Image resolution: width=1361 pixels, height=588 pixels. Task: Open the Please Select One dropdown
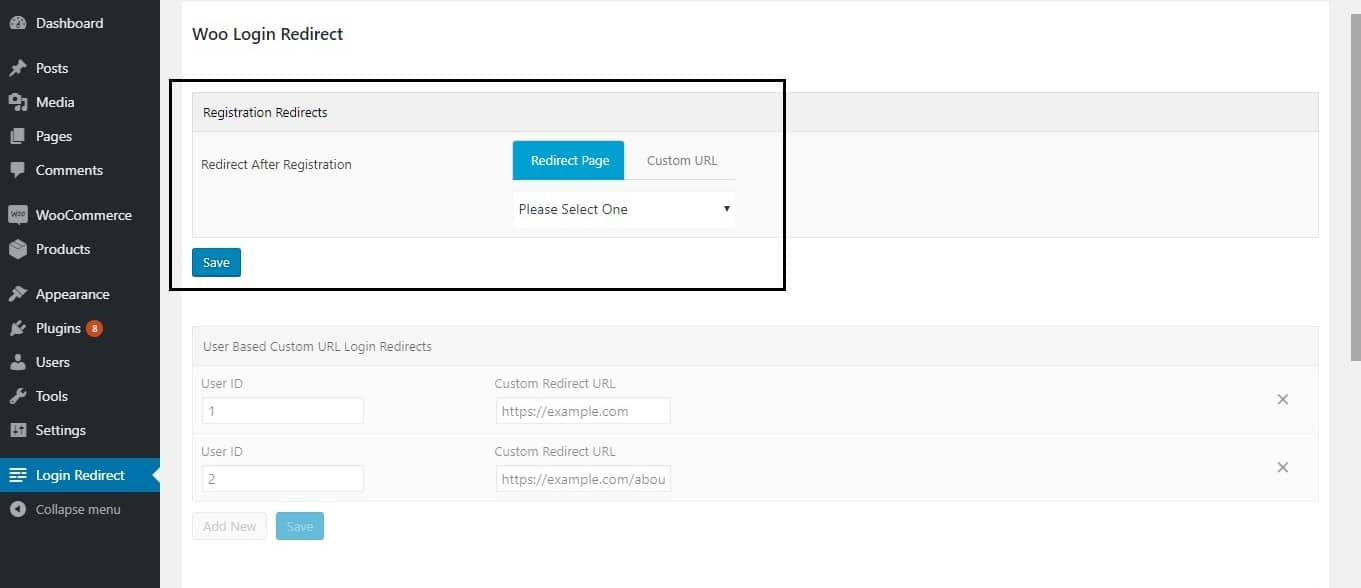click(623, 209)
